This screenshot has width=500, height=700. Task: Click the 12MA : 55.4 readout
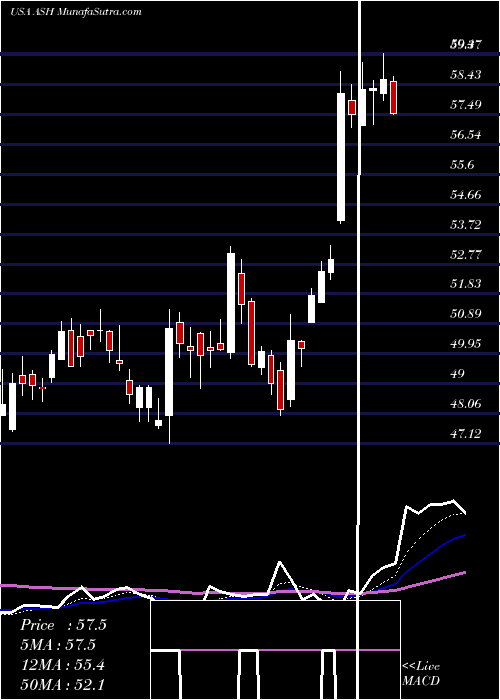point(62,665)
